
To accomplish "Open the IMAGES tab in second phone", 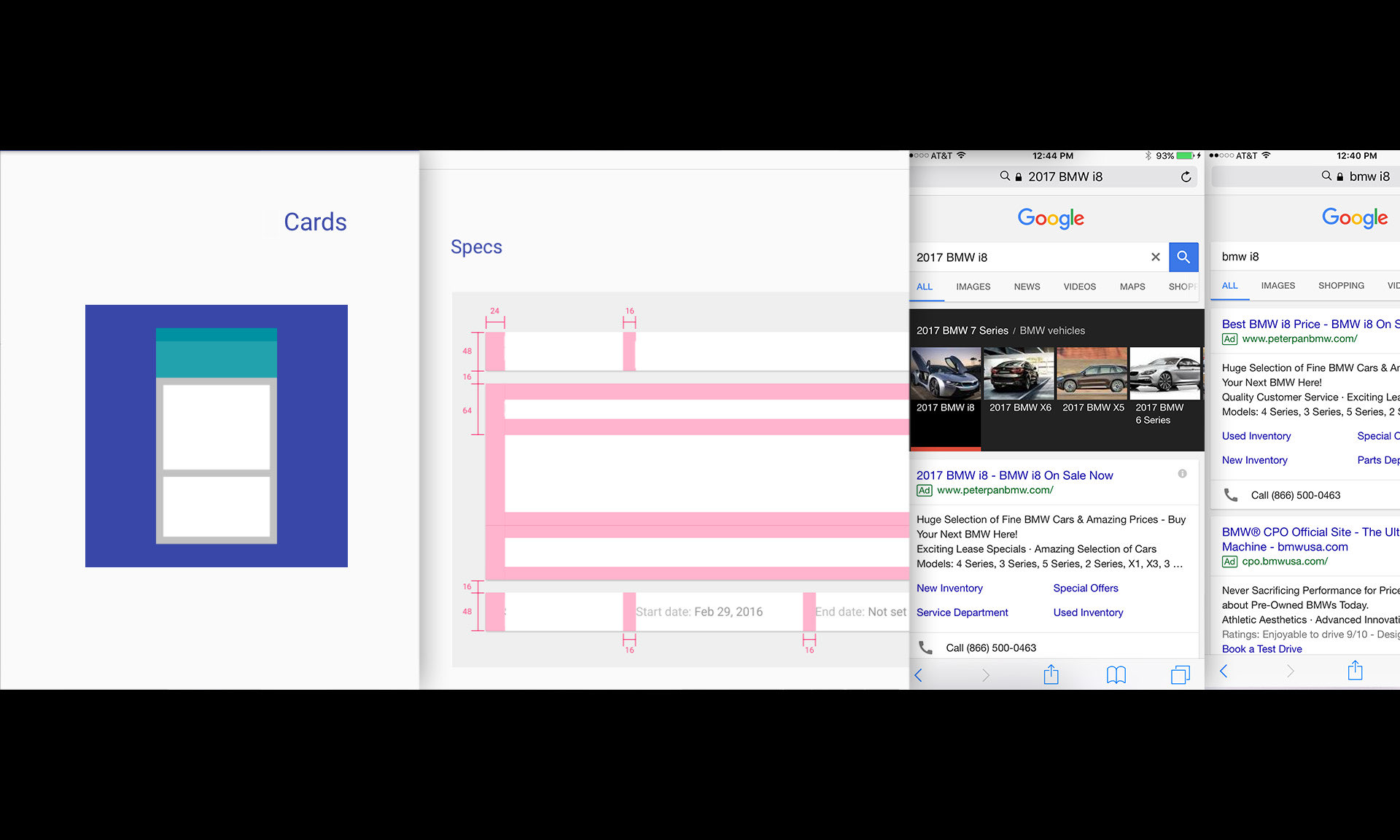I will point(1278,286).
